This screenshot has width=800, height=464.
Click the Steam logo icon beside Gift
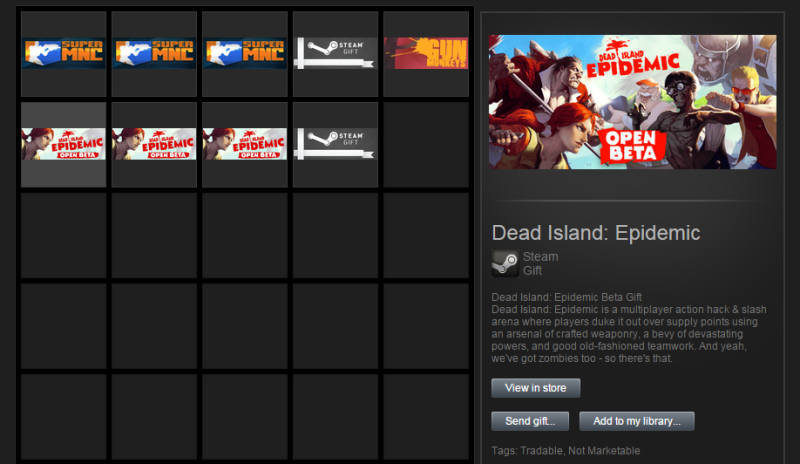[x=505, y=263]
